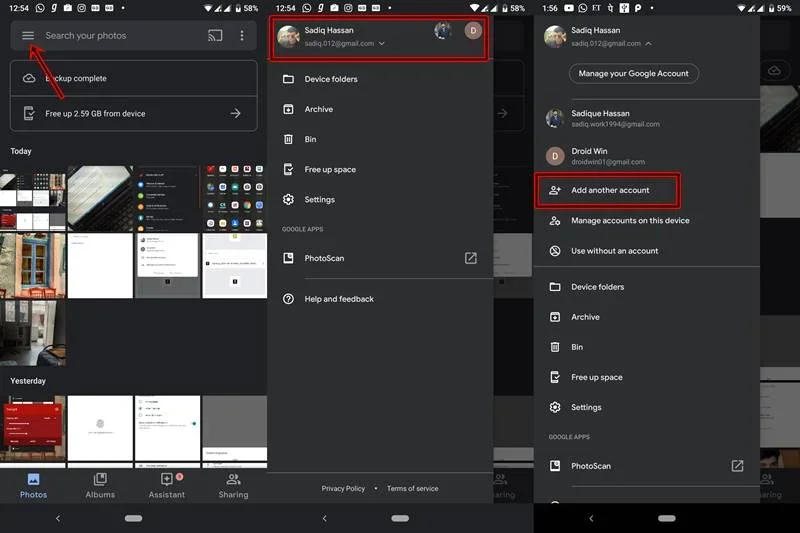
Task: Tap the home pill on the middle screen
Action: (400, 518)
